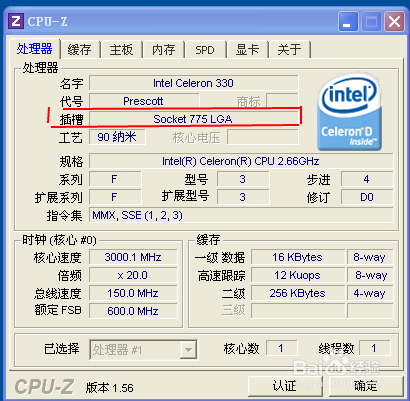Click the D0 revision value
The height and width of the screenshot is (401, 410).
367,197
